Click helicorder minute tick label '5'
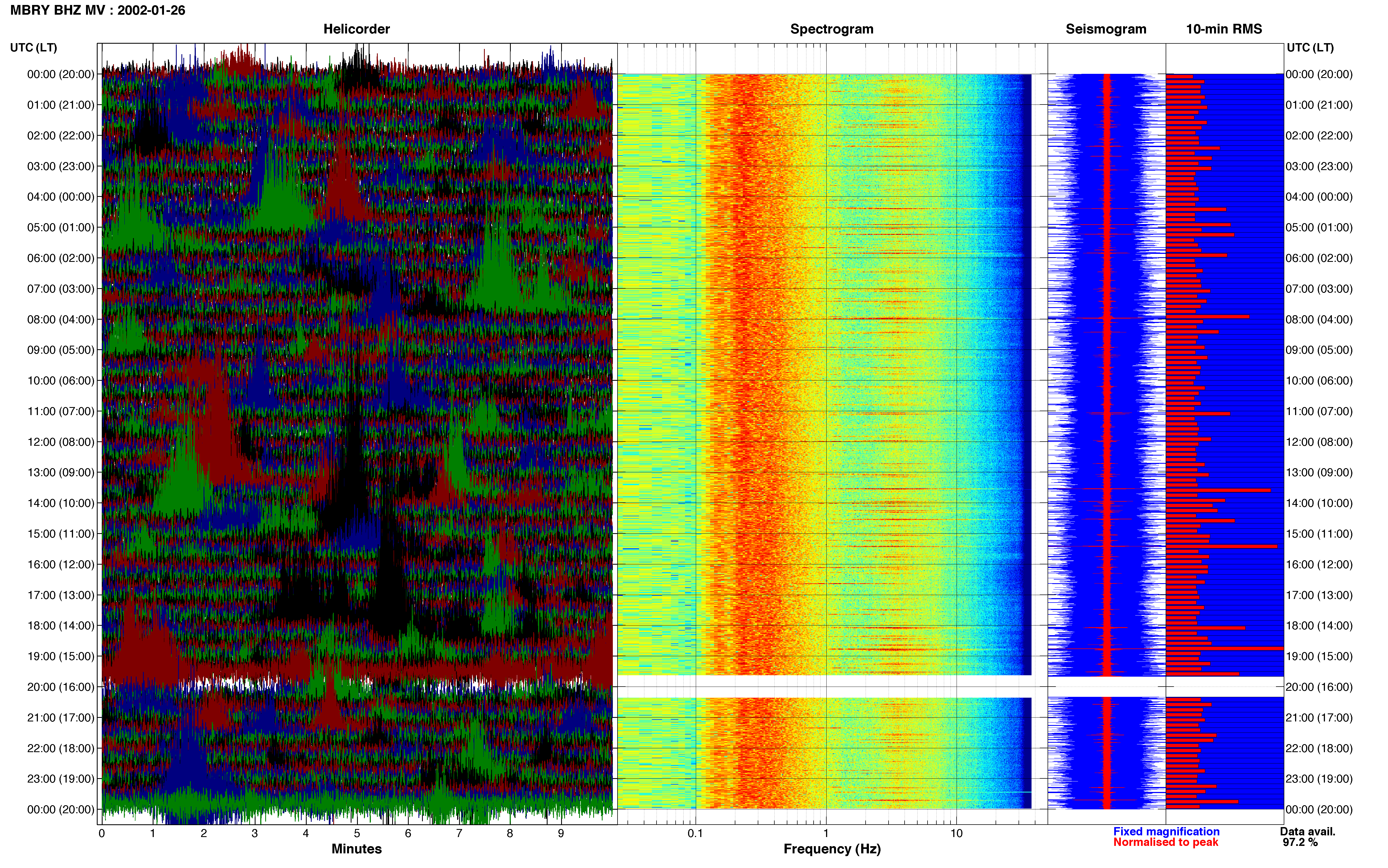The image size is (1388, 868). [x=357, y=833]
